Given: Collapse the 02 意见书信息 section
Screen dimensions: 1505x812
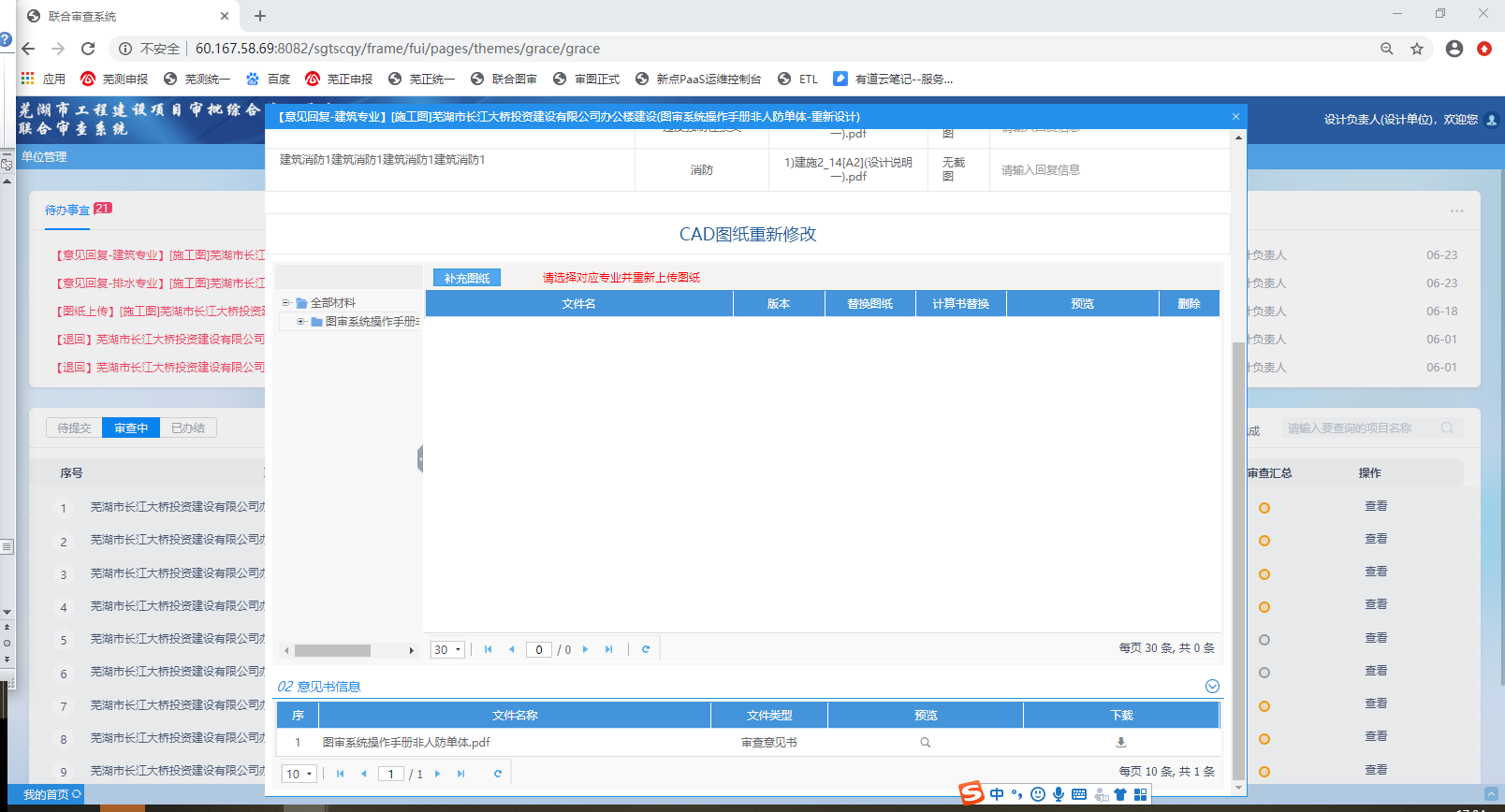Looking at the screenshot, I should click(x=1212, y=687).
